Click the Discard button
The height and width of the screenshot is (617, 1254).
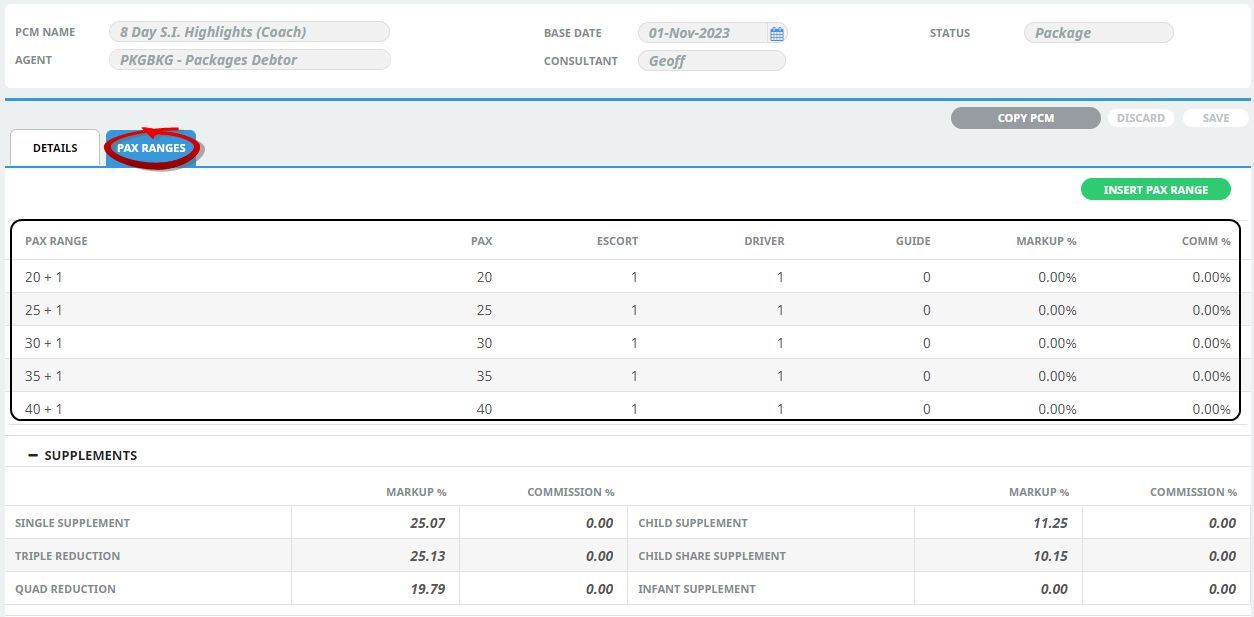(1141, 118)
